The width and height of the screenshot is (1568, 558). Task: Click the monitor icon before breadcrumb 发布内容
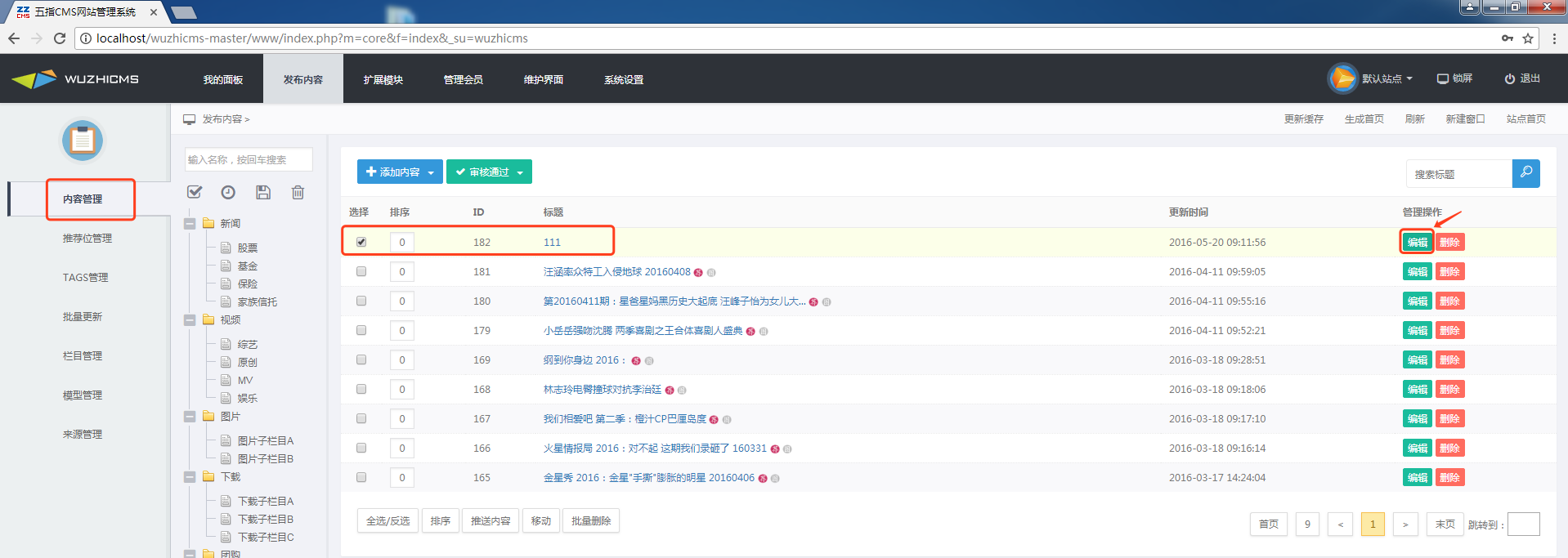click(x=190, y=119)
